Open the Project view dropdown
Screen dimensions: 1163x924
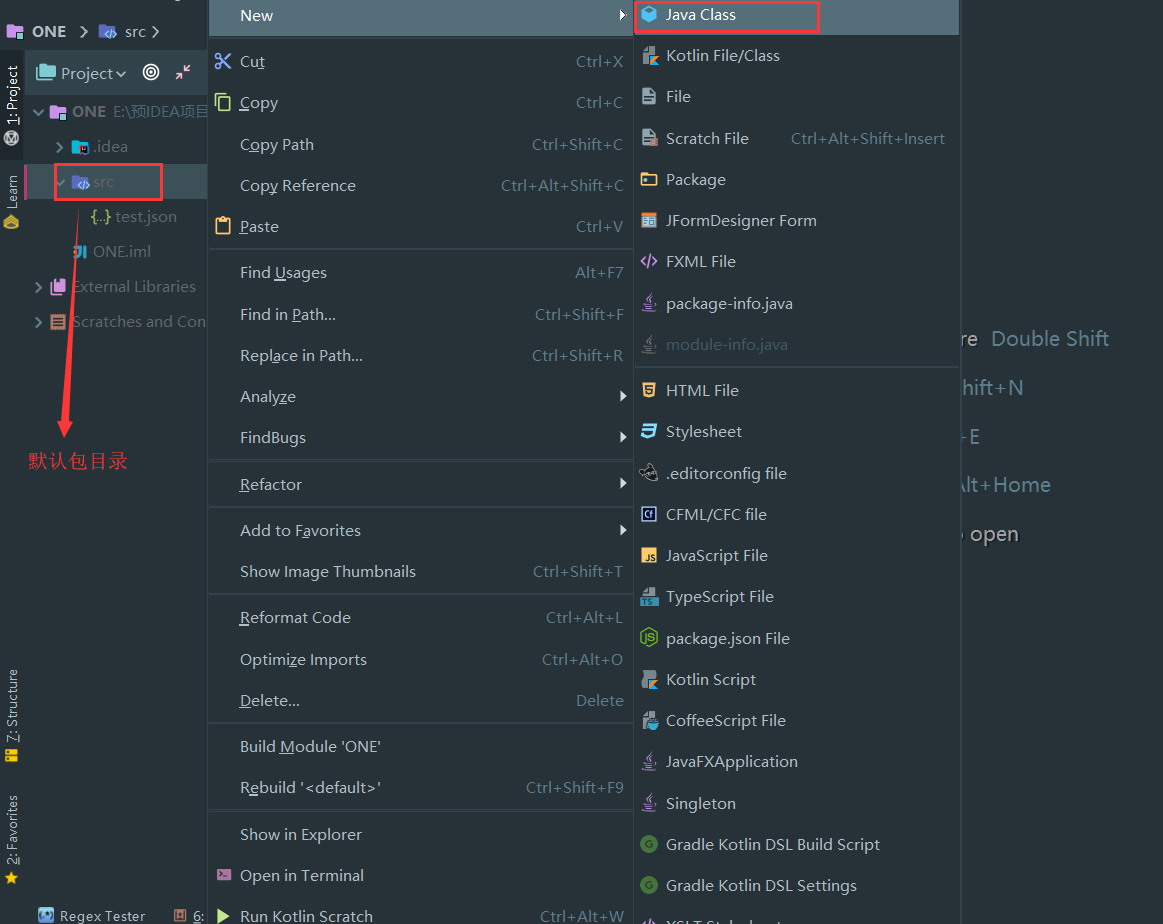tap(93, 73)
